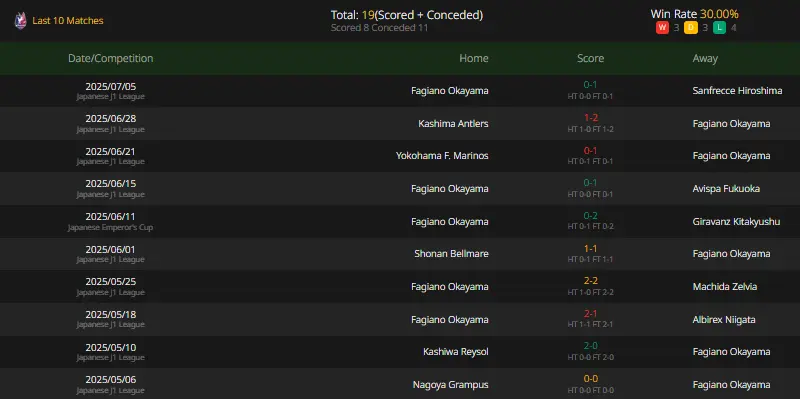Open Yokohama F. Marinos team page
Image resolution: width=800 pixels, height=399 pixels.
click(x=442, y=156)
